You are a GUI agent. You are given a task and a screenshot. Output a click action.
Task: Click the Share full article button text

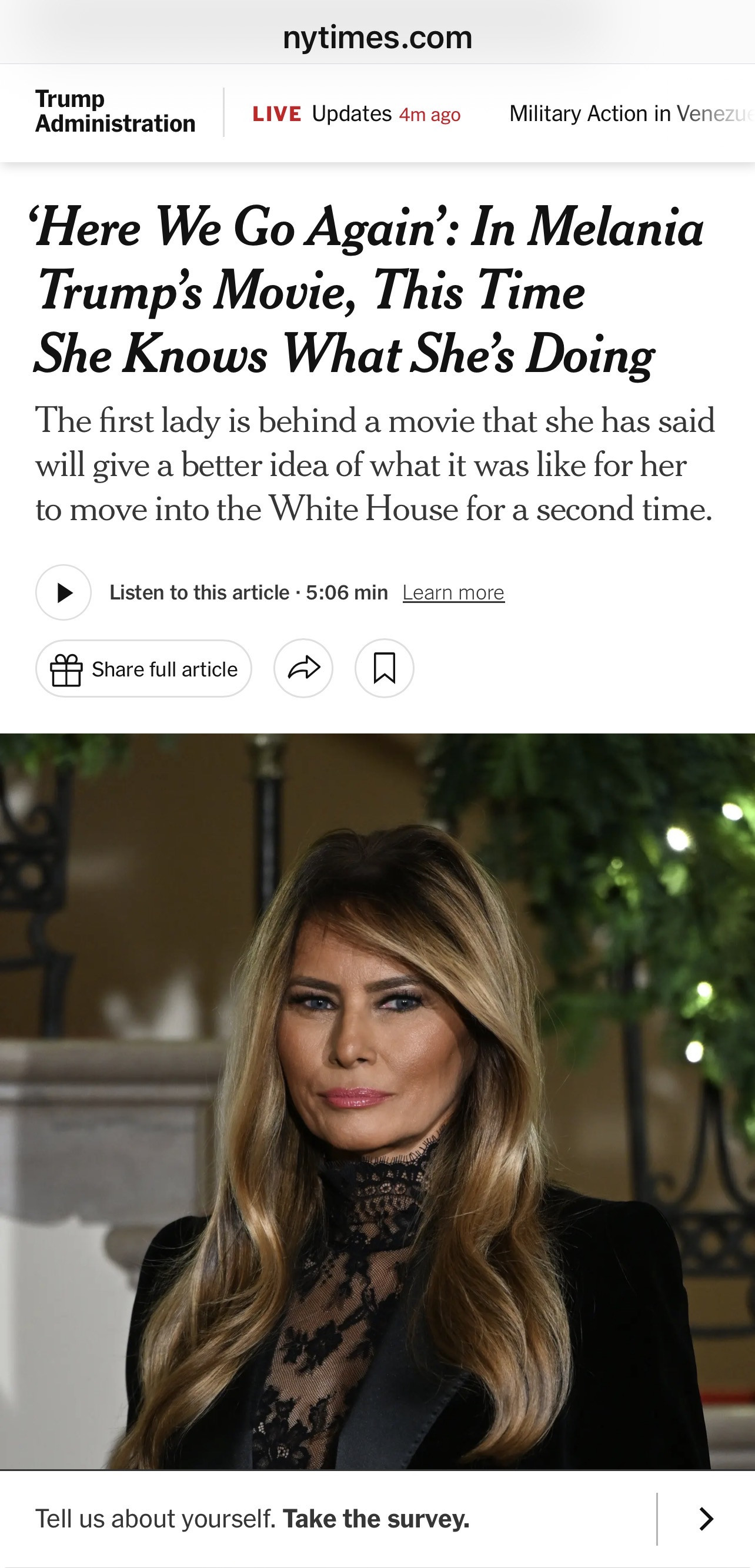click(x=165, y=669)
